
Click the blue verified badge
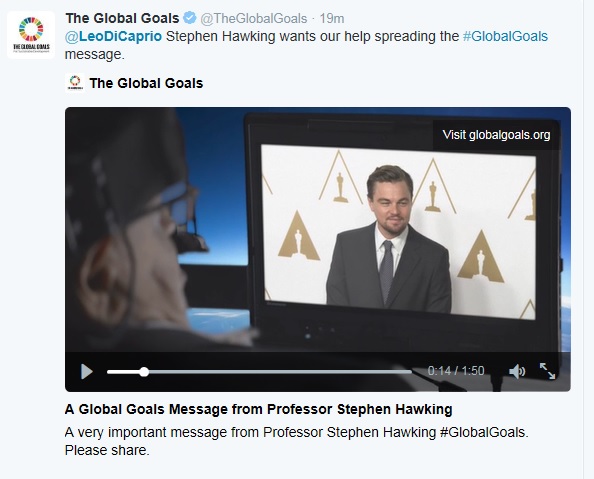pyautogui.click(x=189, y=18)
